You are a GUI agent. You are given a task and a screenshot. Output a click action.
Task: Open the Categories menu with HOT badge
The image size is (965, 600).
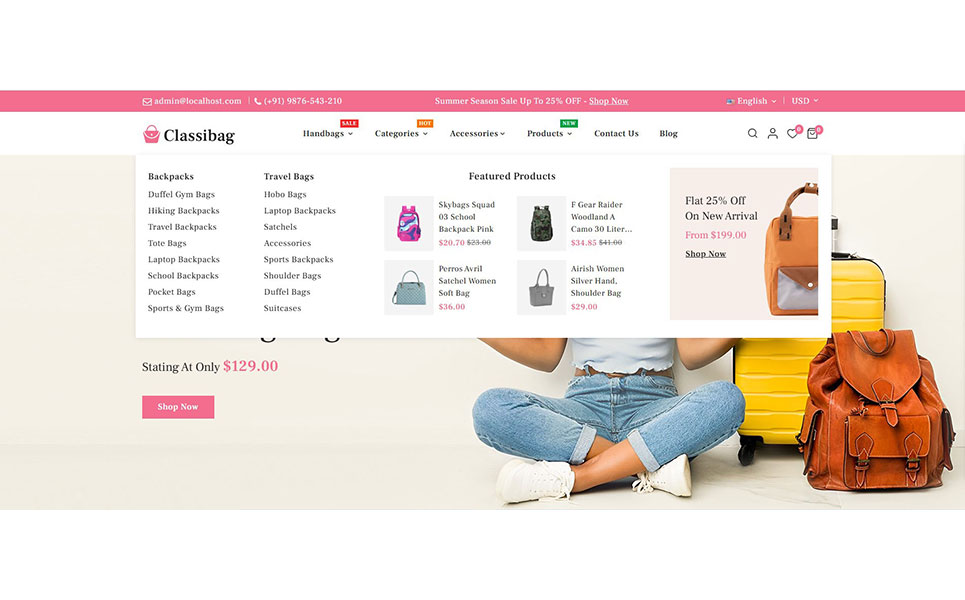coord(401,134)
